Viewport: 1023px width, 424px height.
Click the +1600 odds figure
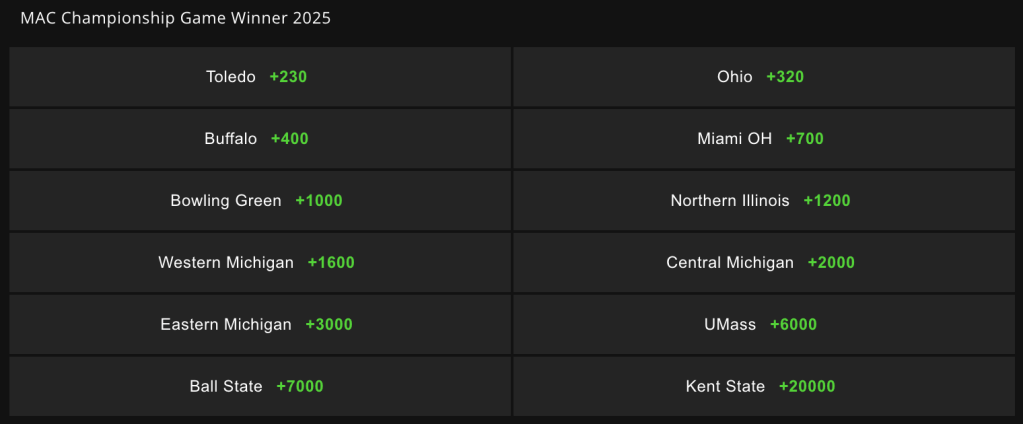[331, 263]
